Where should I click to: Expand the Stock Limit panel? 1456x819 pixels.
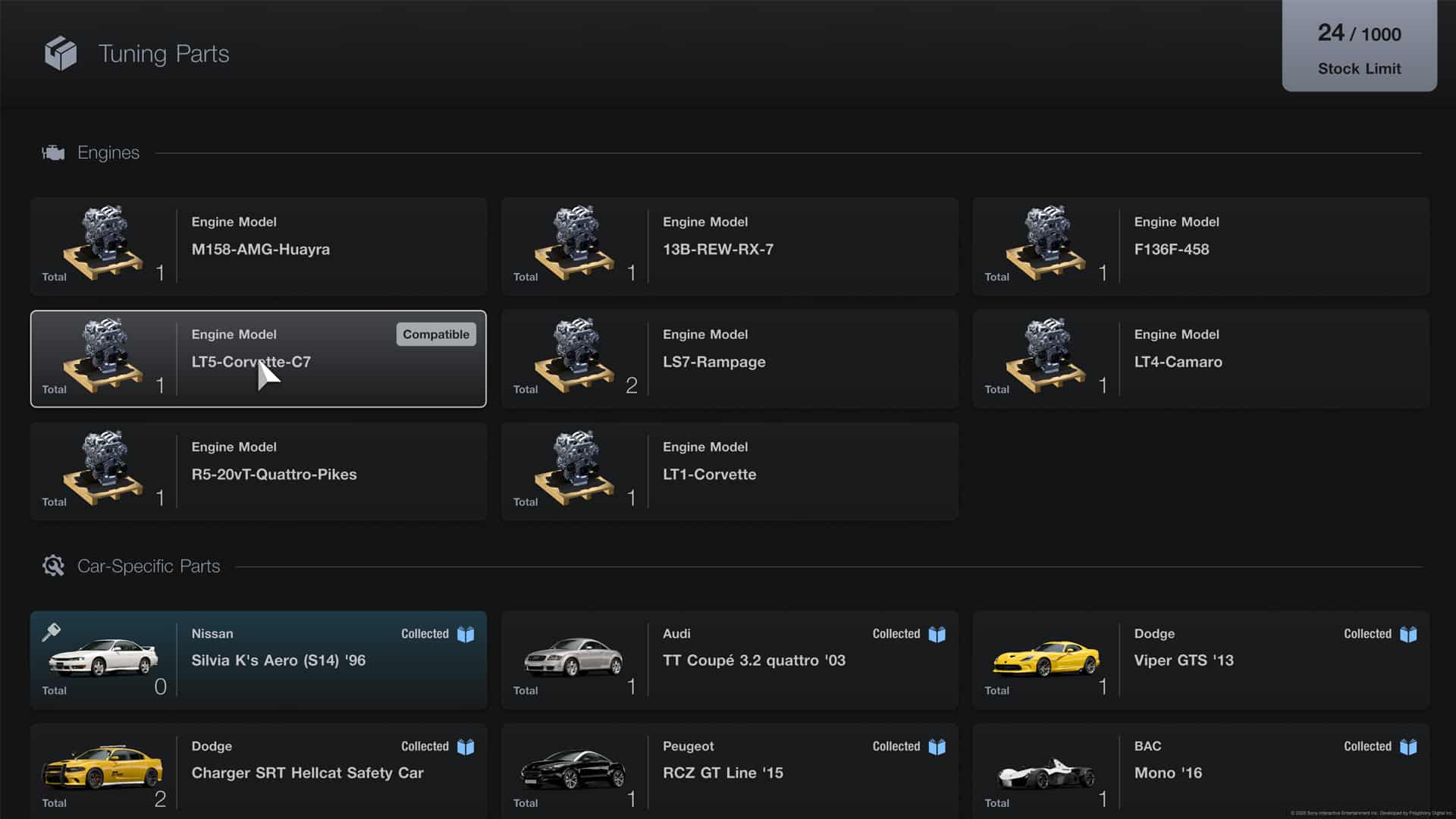pyautogui.click(x=1359, y=47)
